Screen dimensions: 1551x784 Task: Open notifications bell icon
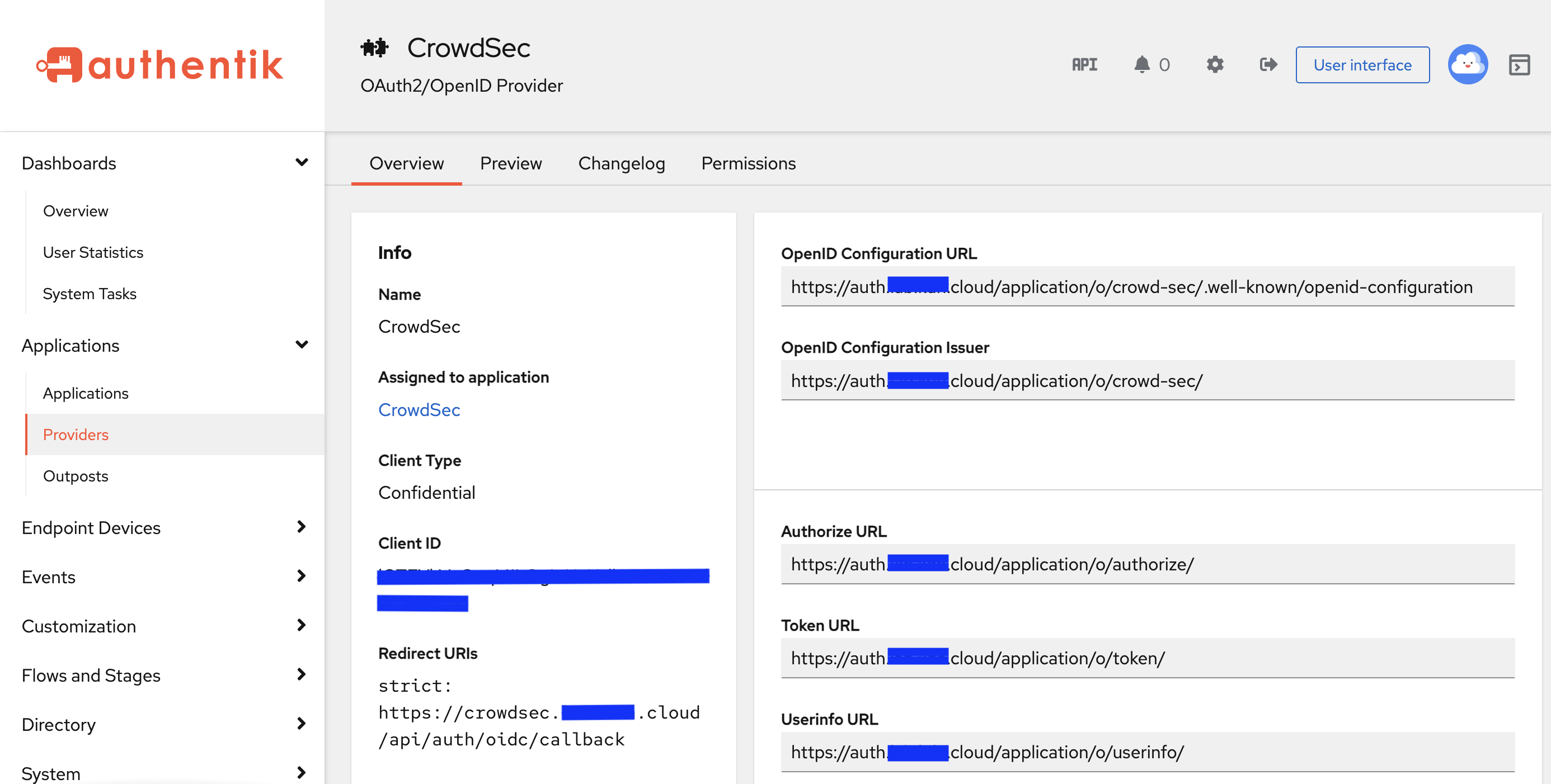pyautogui.click(x=1141, y=64)
